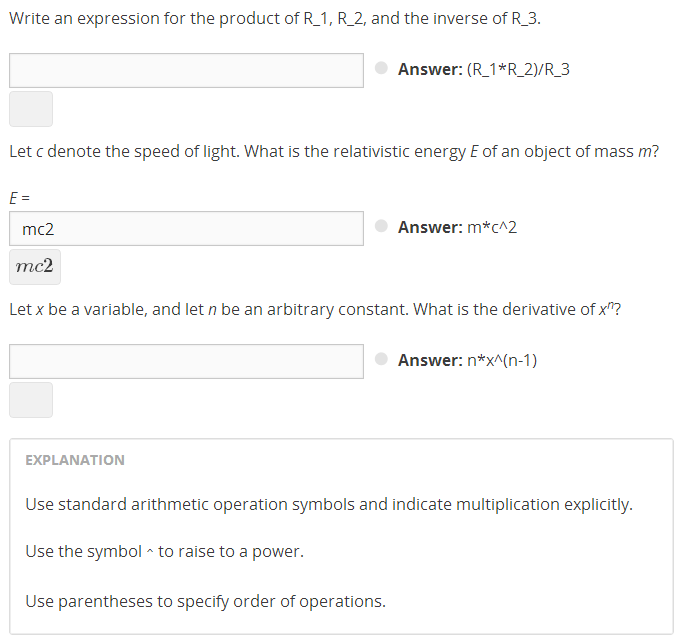Click the question about the product of R_1, R_2
The height and width of the screenshot is (644, 683).
275,20
